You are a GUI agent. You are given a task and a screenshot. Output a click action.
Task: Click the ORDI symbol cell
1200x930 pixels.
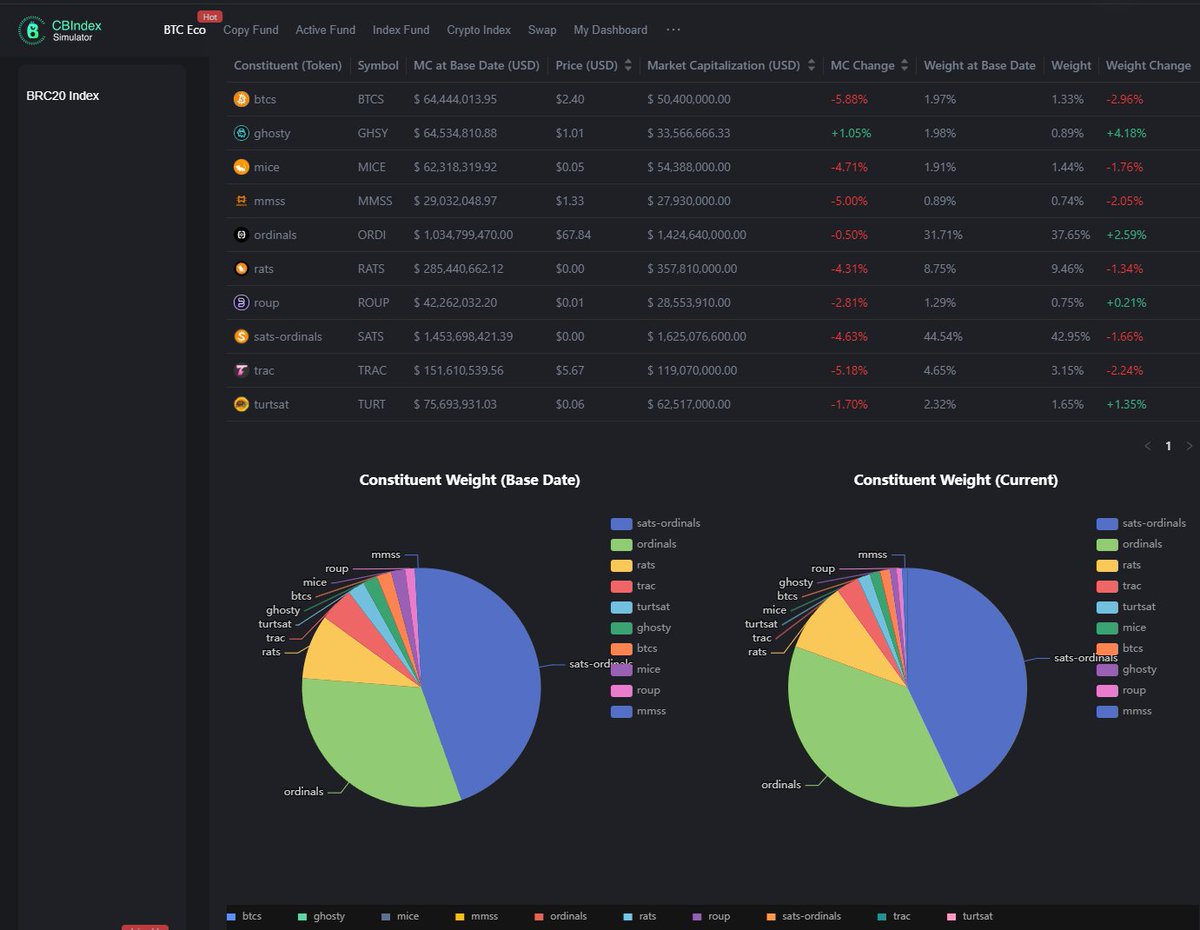click(x=373, y=235)
